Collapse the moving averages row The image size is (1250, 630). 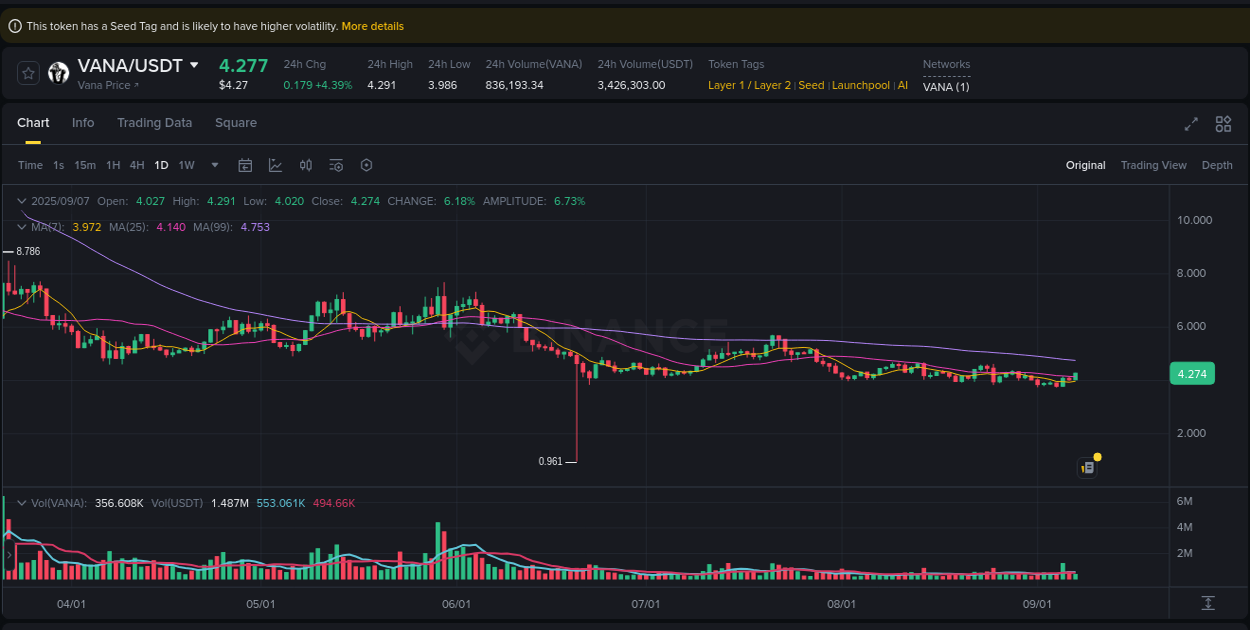(x=21, y=227)
